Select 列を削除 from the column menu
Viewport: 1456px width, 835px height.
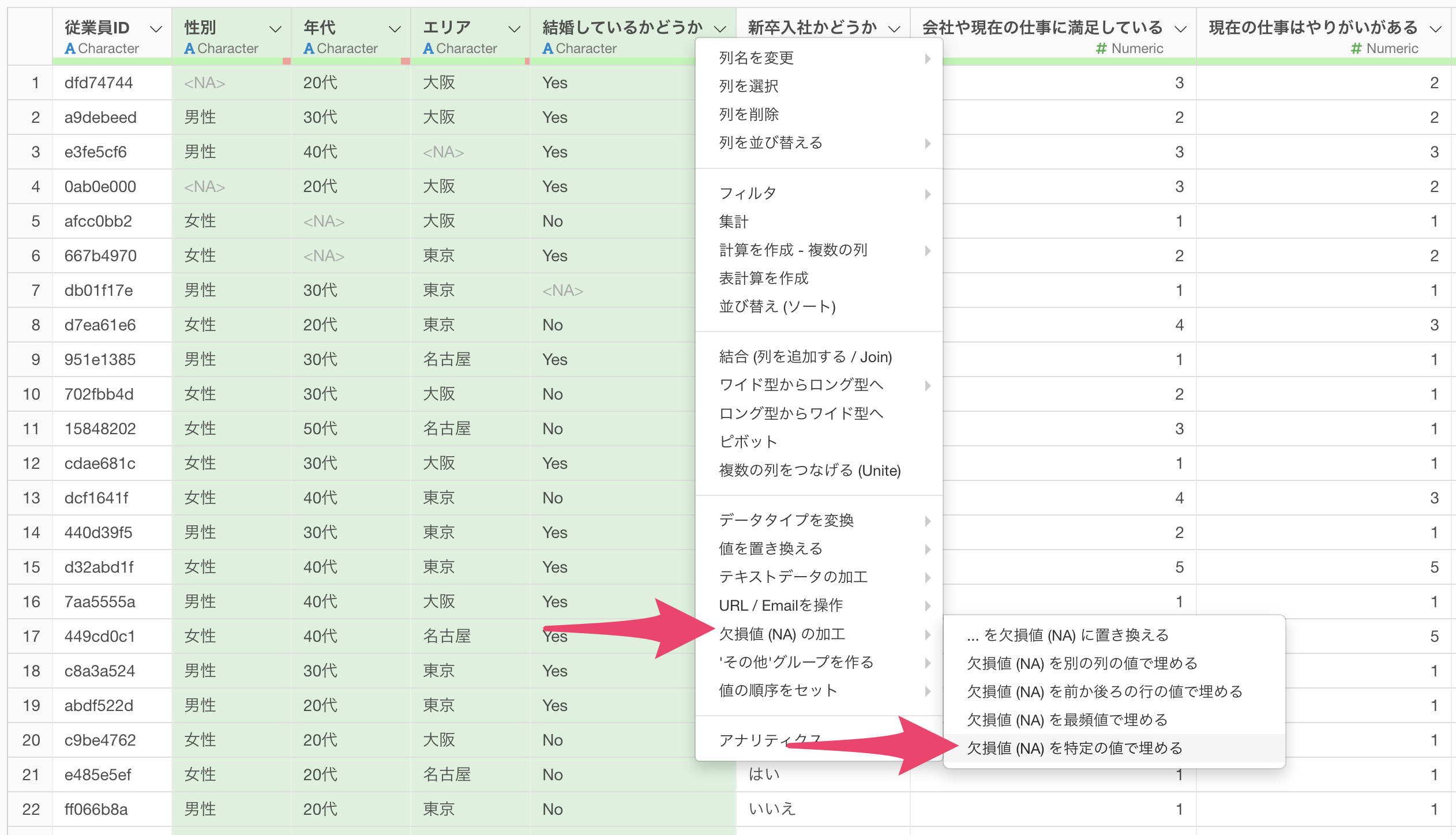[749, 114]
